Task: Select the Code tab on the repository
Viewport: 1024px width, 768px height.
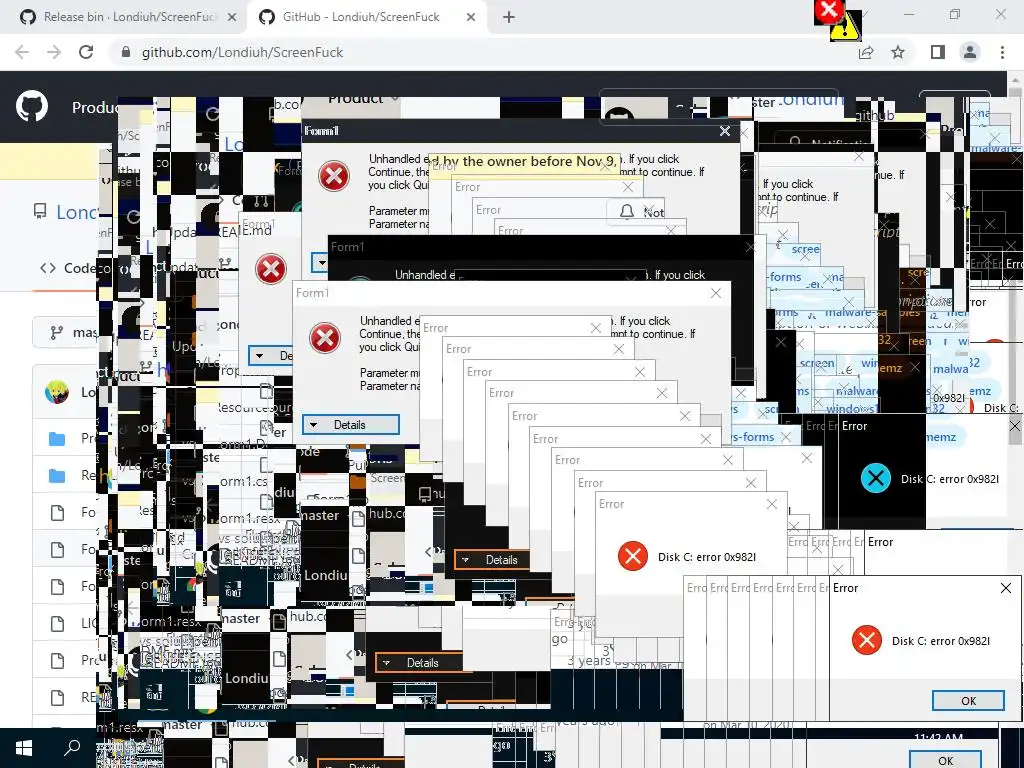Action: (x=69, y=268)
